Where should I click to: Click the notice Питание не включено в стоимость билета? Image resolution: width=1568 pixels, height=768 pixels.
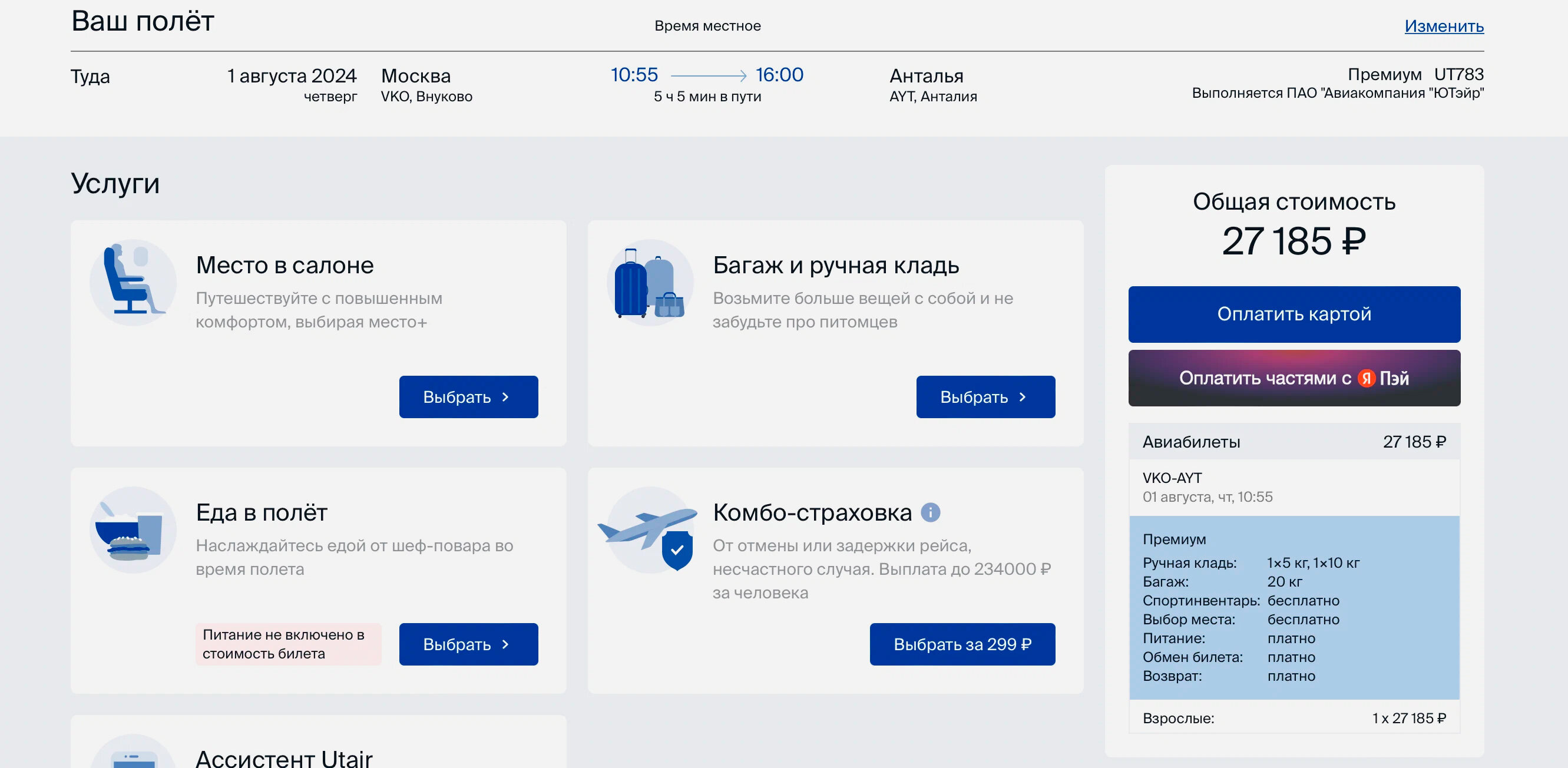288,644
